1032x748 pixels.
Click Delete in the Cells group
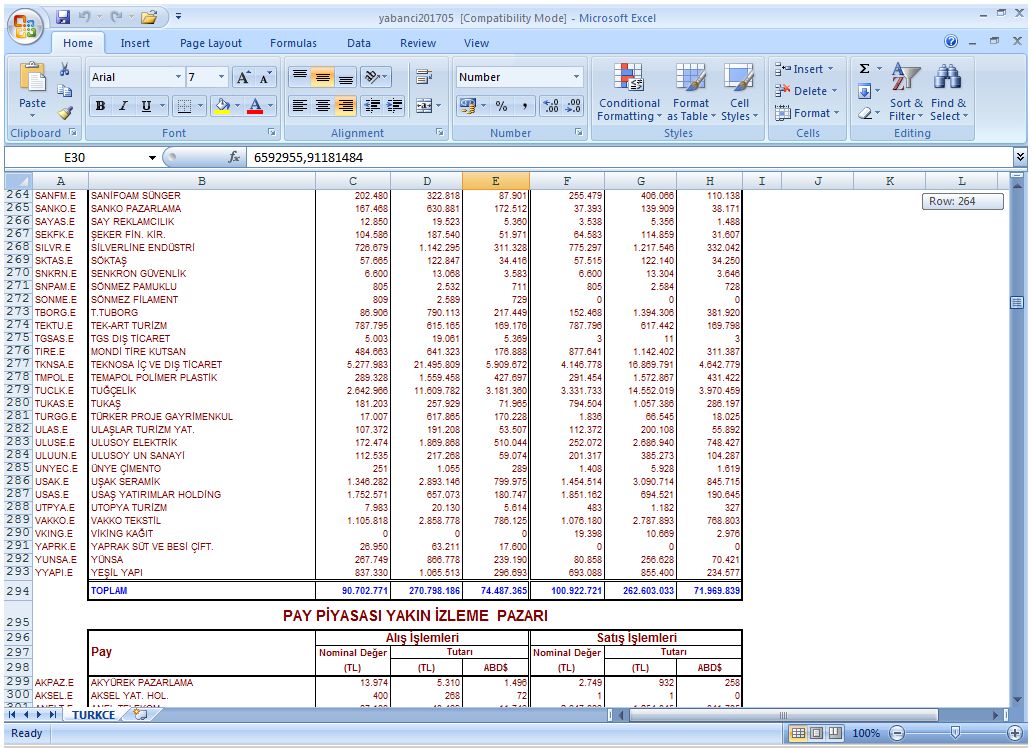pyautogui.click(x=806, y=91)
